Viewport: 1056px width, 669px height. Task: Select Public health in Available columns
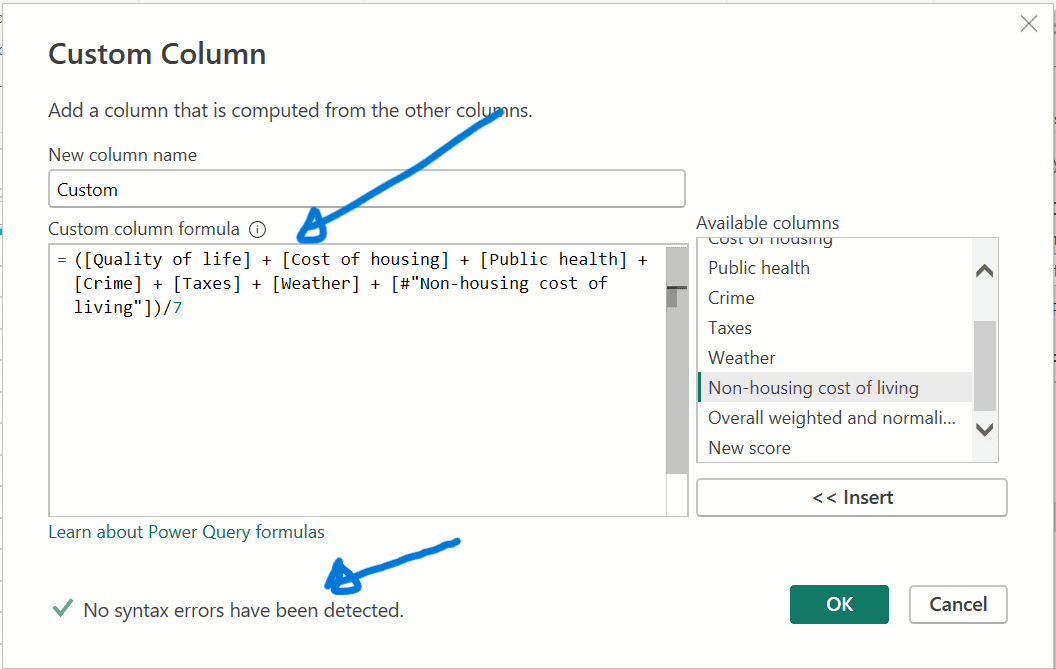tap(759, 268)
